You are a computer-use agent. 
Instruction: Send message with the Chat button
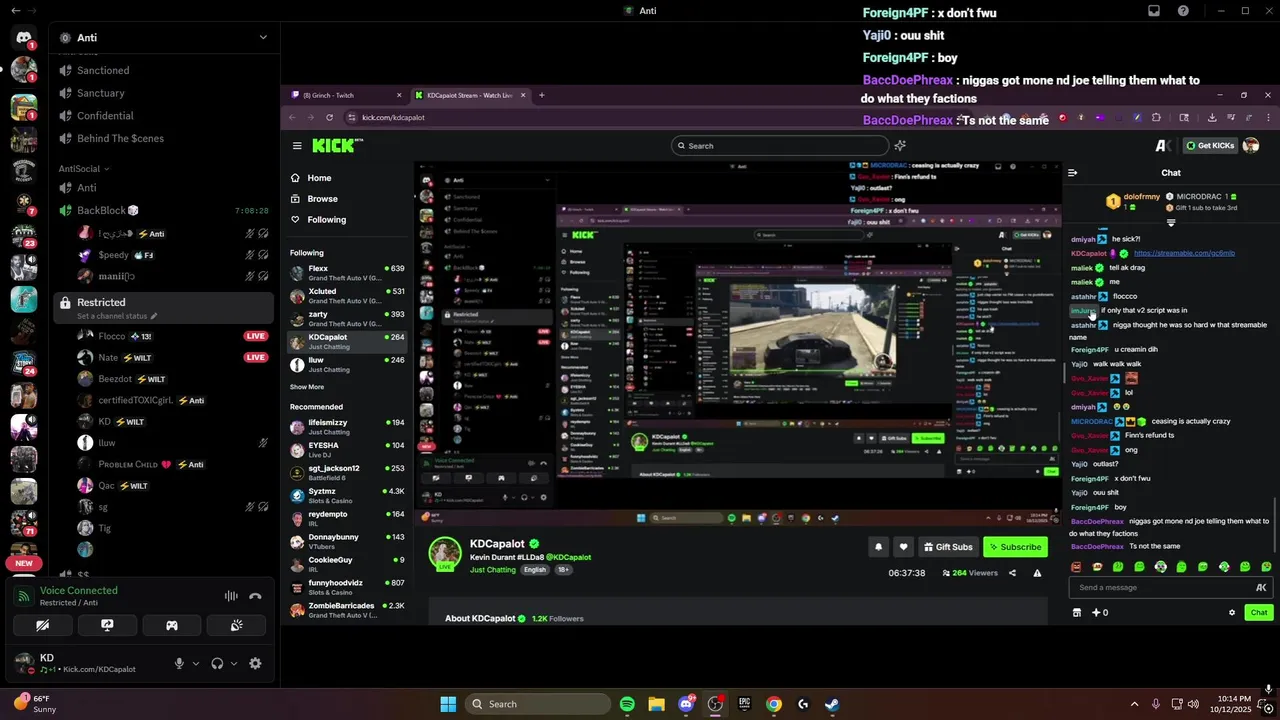(x=1258, y=612)
